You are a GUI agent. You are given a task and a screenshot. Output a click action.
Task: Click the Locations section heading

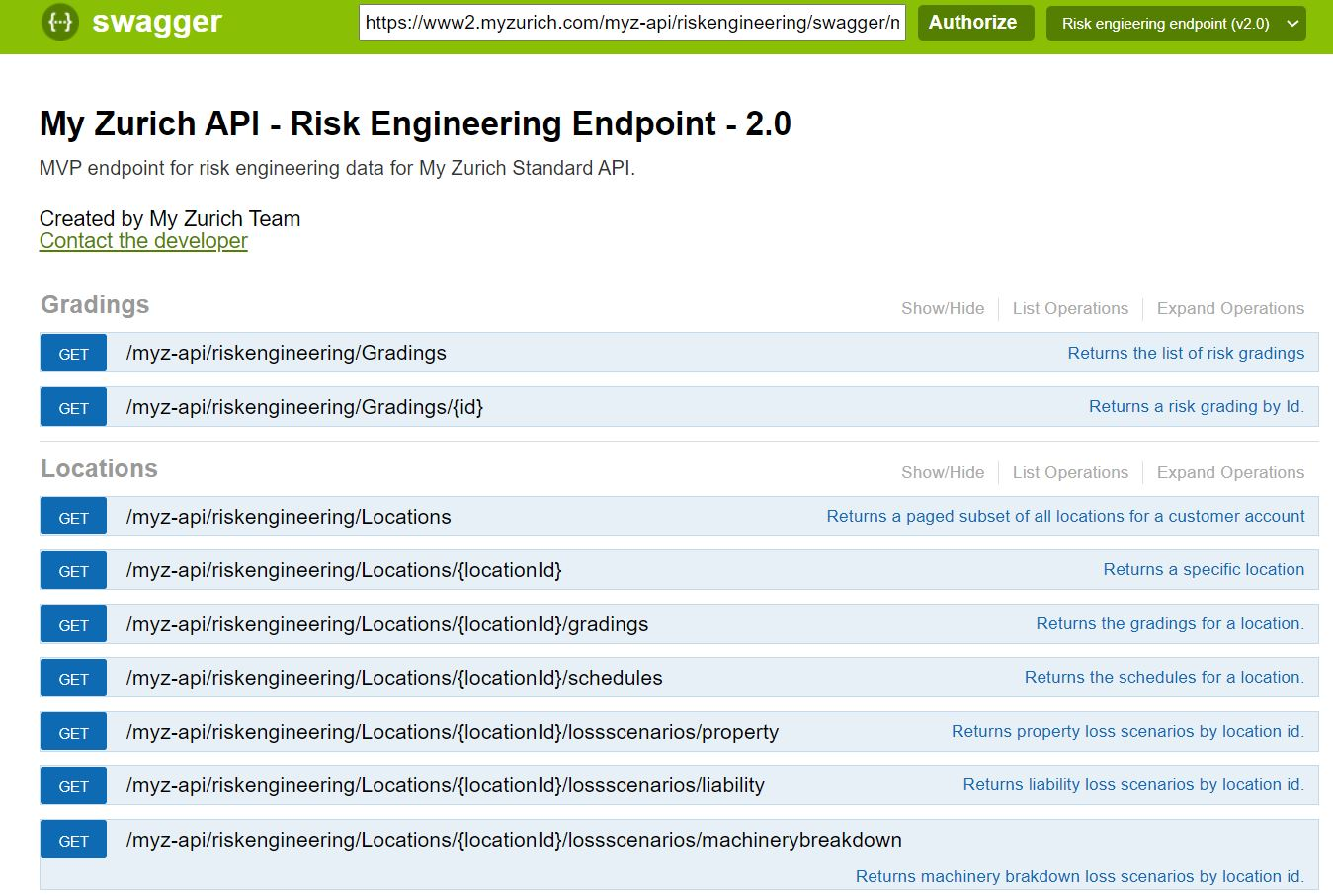(x=99, y=469)
